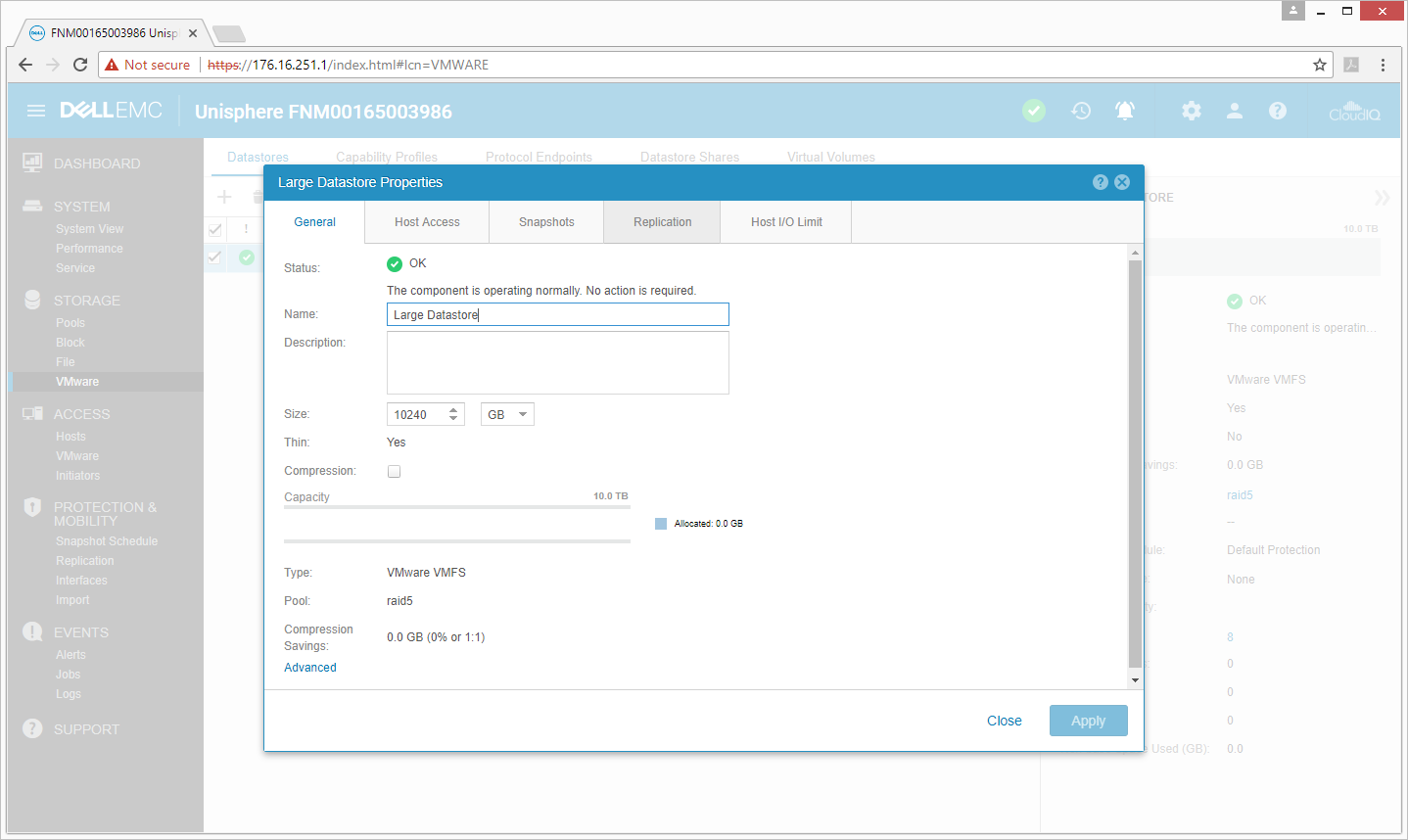
Task: Open the jobs history clock icon
Action: 1081,111
